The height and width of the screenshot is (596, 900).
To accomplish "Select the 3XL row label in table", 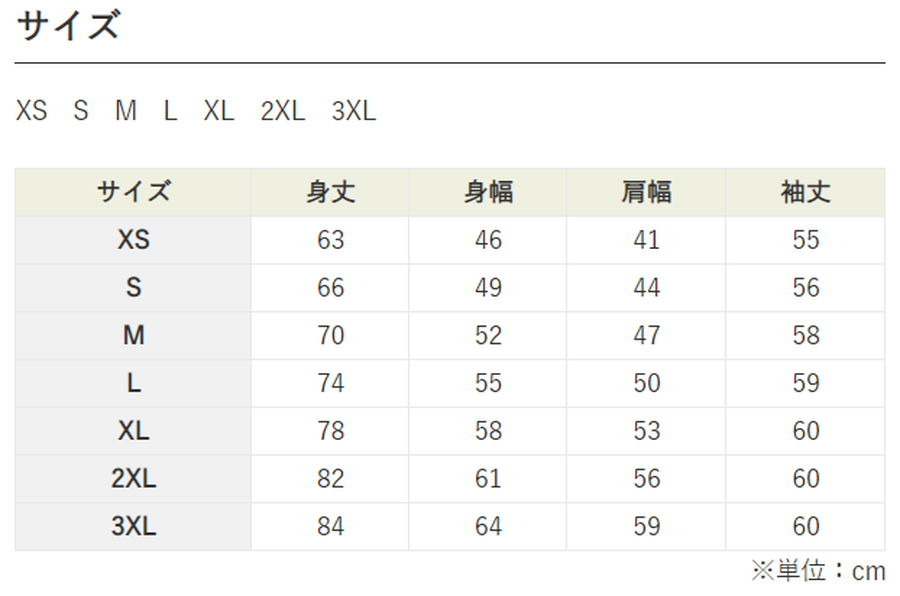I will 133,527.
